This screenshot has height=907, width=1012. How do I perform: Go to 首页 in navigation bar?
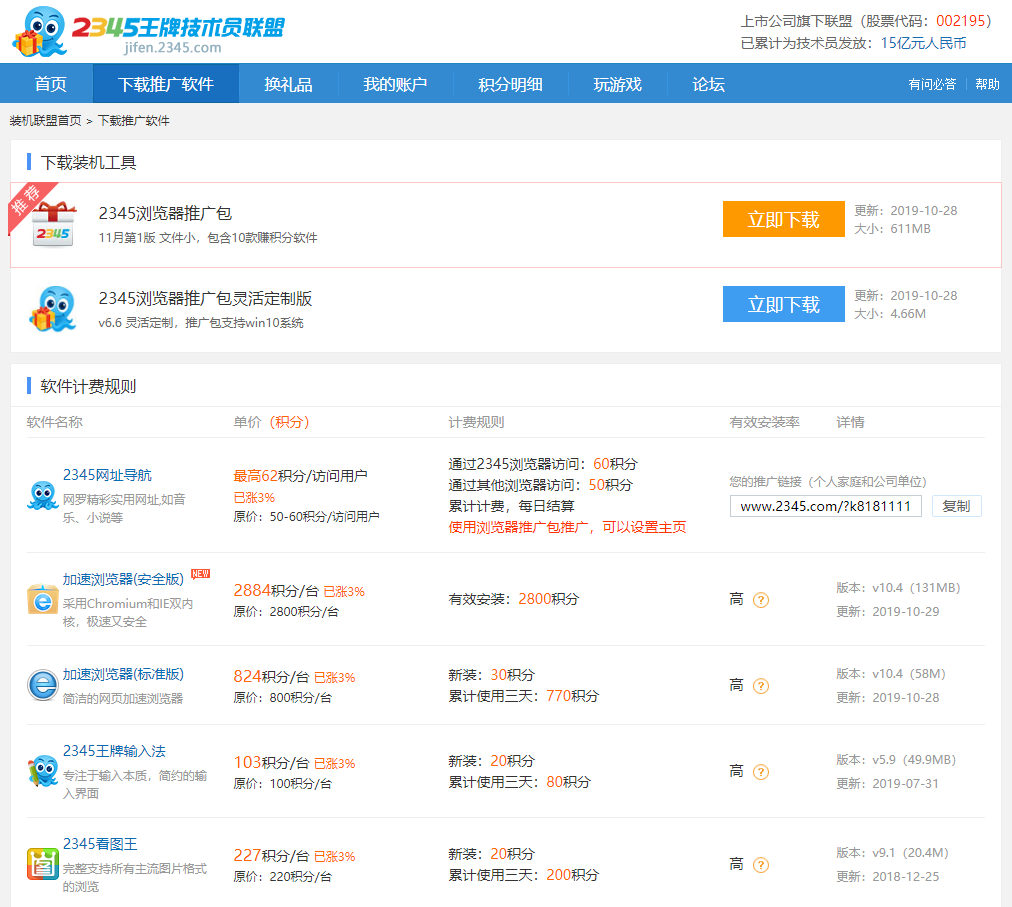pos(50,84)
